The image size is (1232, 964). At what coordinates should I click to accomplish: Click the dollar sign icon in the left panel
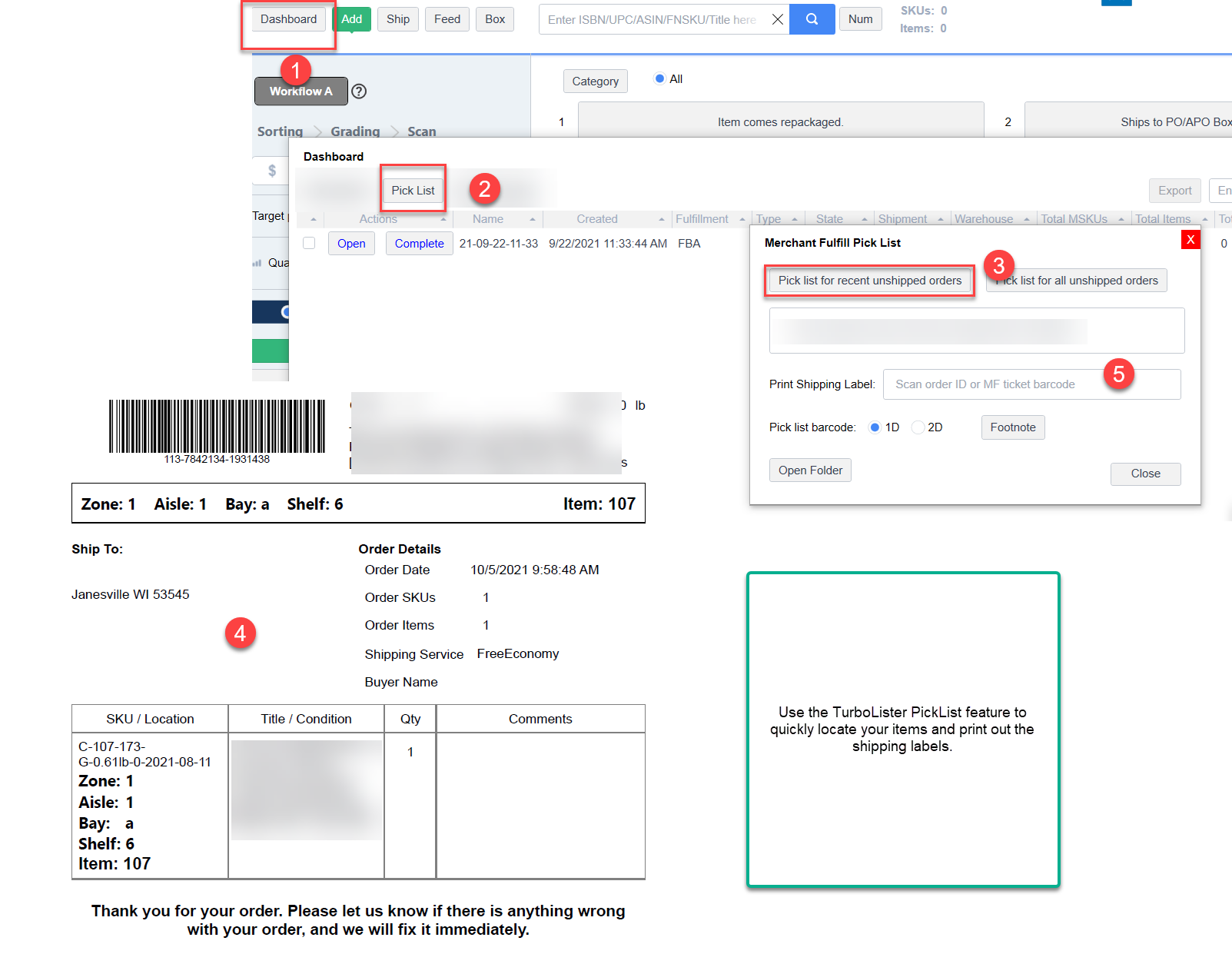click(x=272, y=171)
